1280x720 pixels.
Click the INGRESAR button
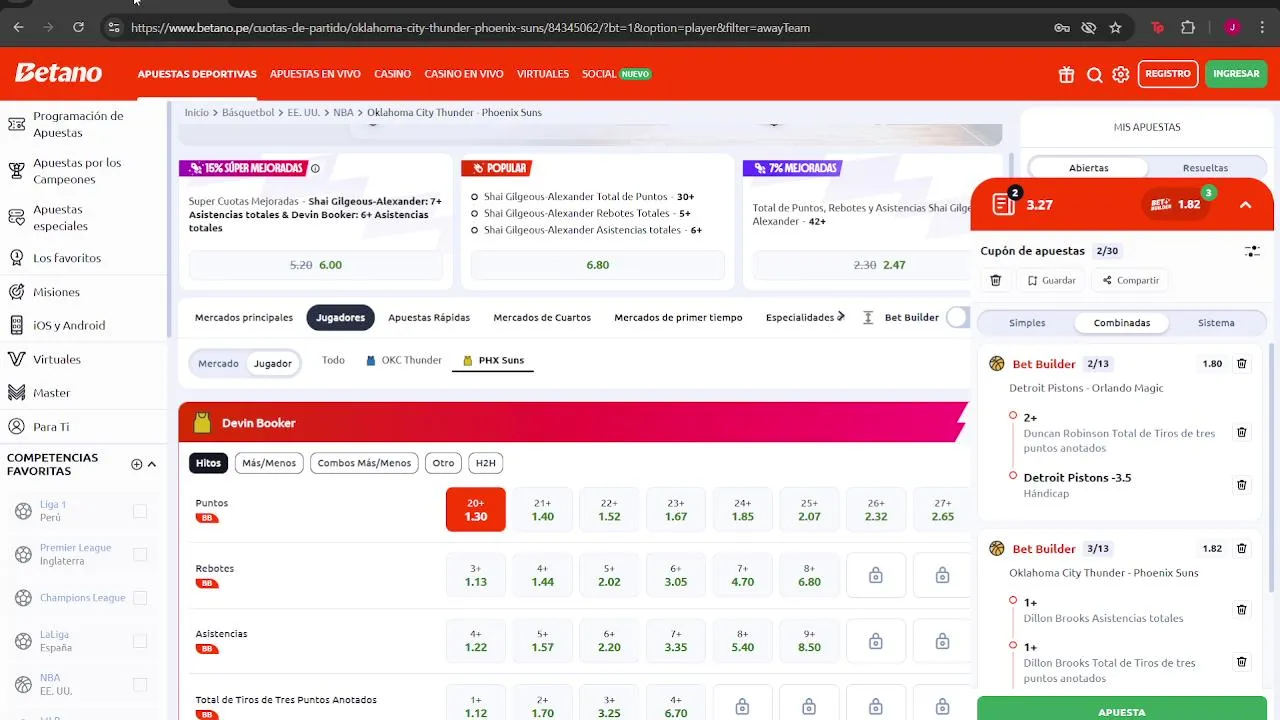coord(1236,74)
